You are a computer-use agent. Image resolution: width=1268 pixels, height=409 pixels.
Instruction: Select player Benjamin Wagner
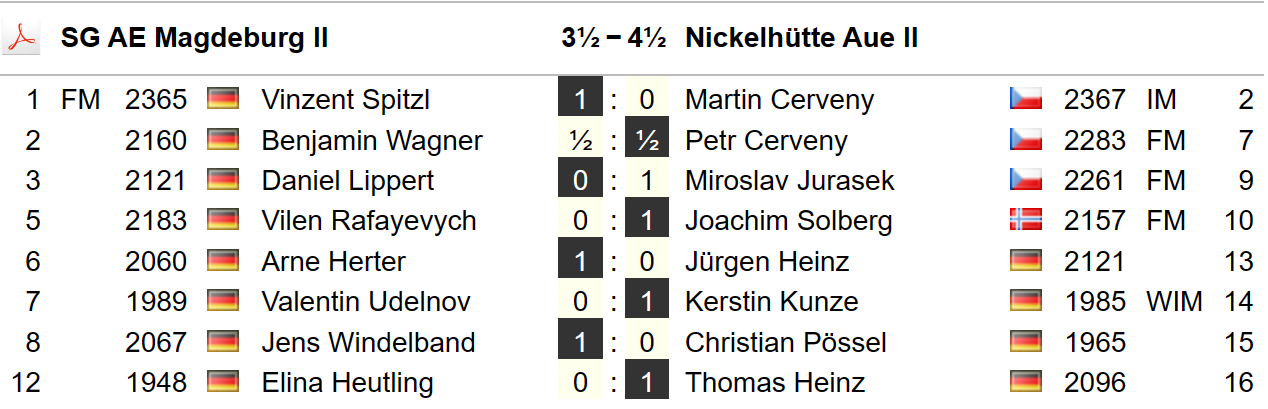pos(371,140)
